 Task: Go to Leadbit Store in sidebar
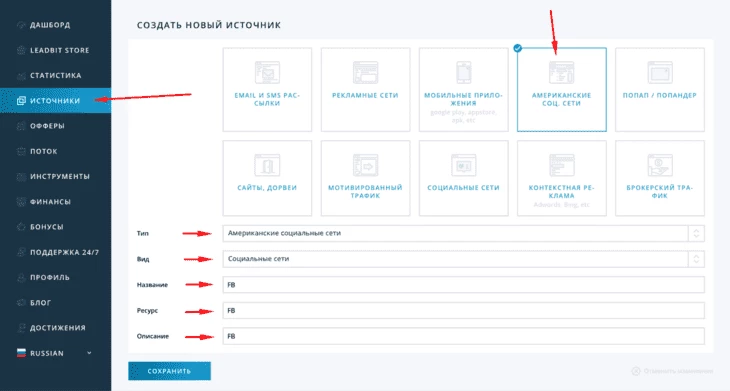coord(55,50)
